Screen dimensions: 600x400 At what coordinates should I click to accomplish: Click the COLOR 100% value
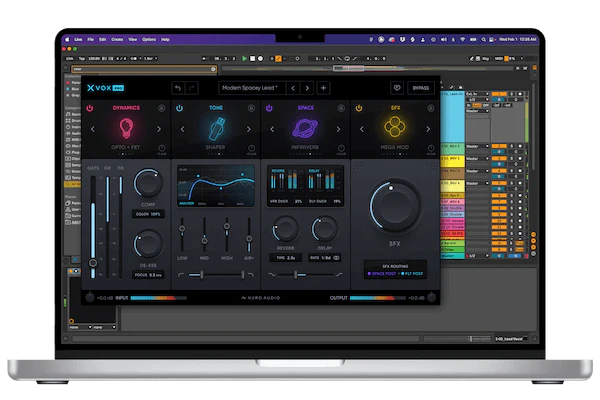[x=148, y=214]
